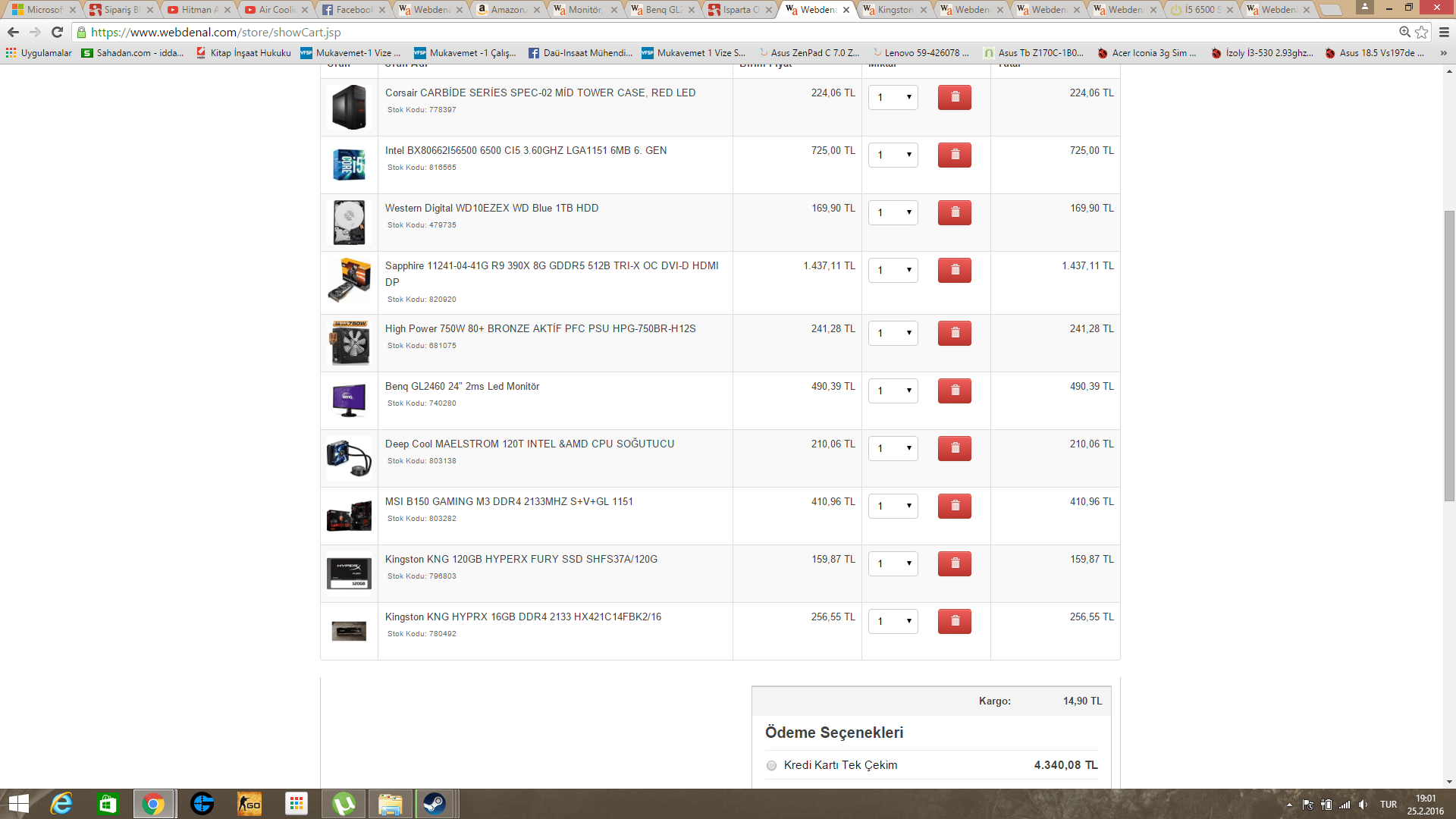
Task: Open Chrome menu hamburger icon
Action: point(1444,32)
